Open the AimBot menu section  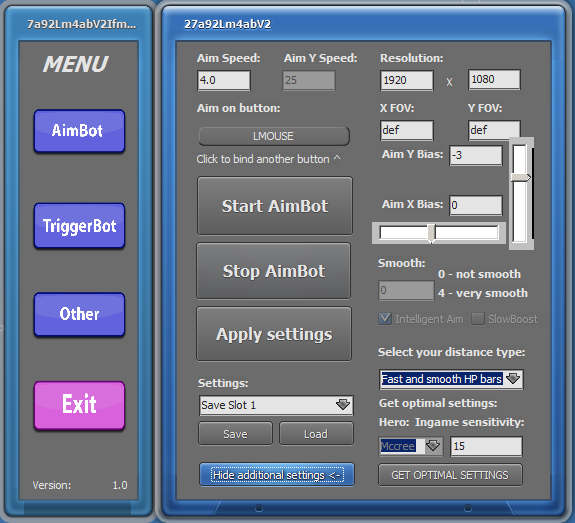[x=79, y=131]
